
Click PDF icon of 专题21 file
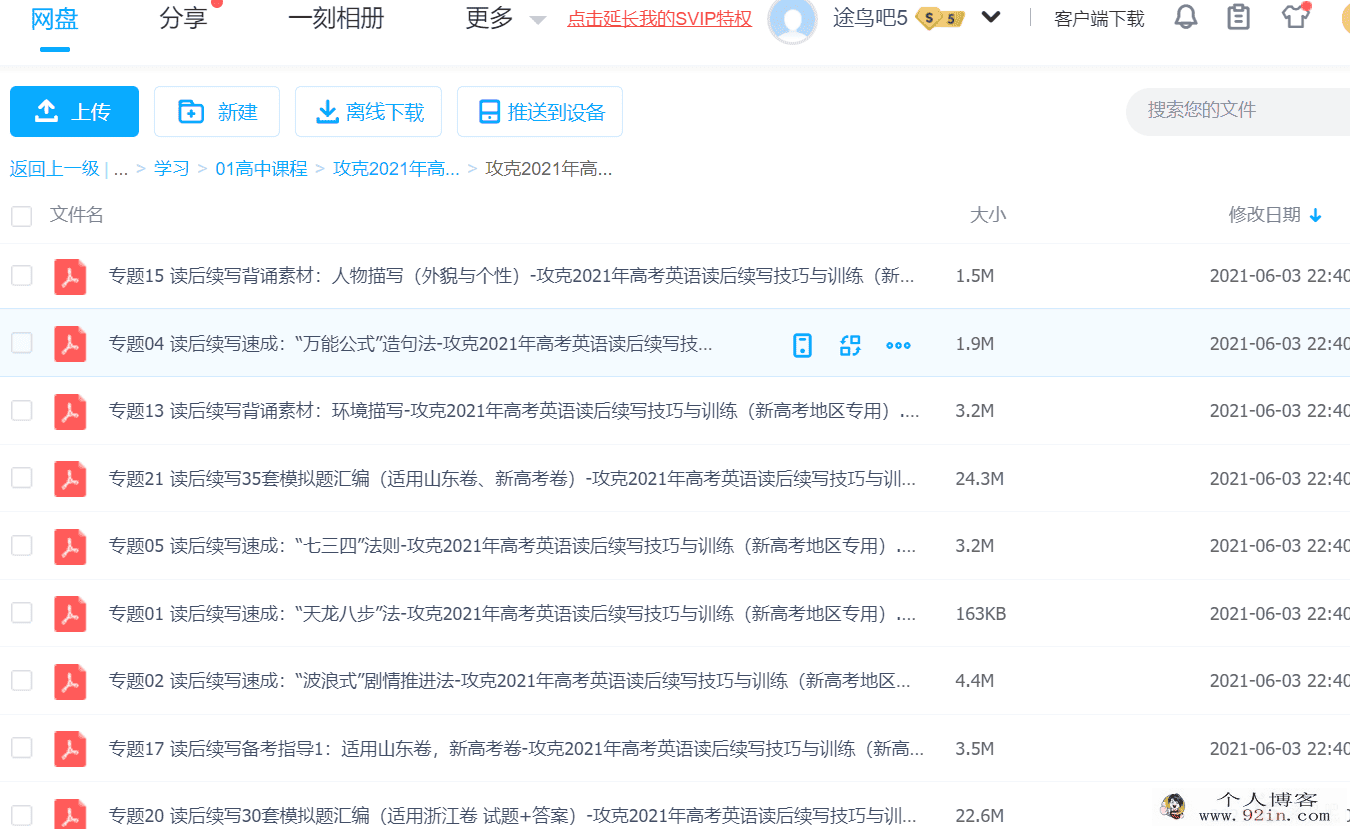coord(70,479)
